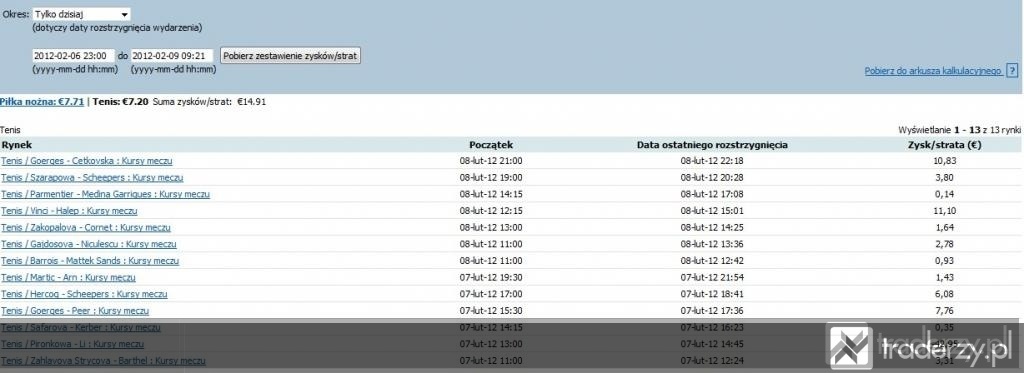Select start time 07-lut-12 15:30
Image resolution: width=1024 pixels, height=373 pixels.
coord(491,311)
